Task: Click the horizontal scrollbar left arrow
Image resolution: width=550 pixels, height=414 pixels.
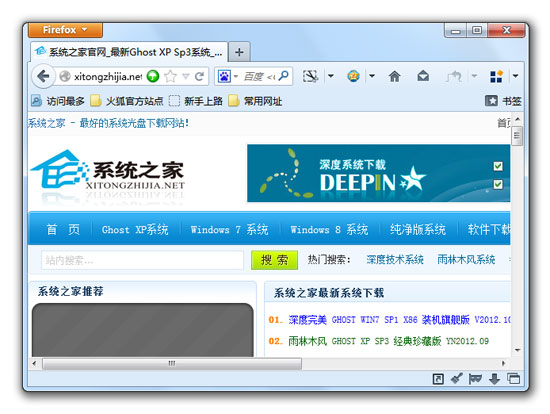Action: tap(34, 363)
